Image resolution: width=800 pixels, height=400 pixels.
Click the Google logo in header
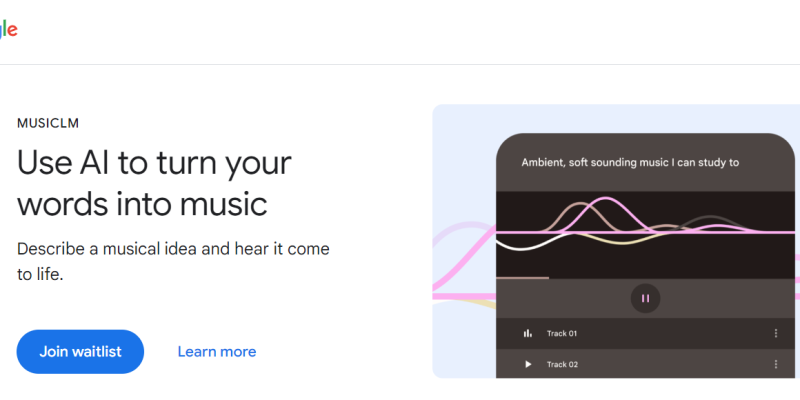click(x=8, y=30)
